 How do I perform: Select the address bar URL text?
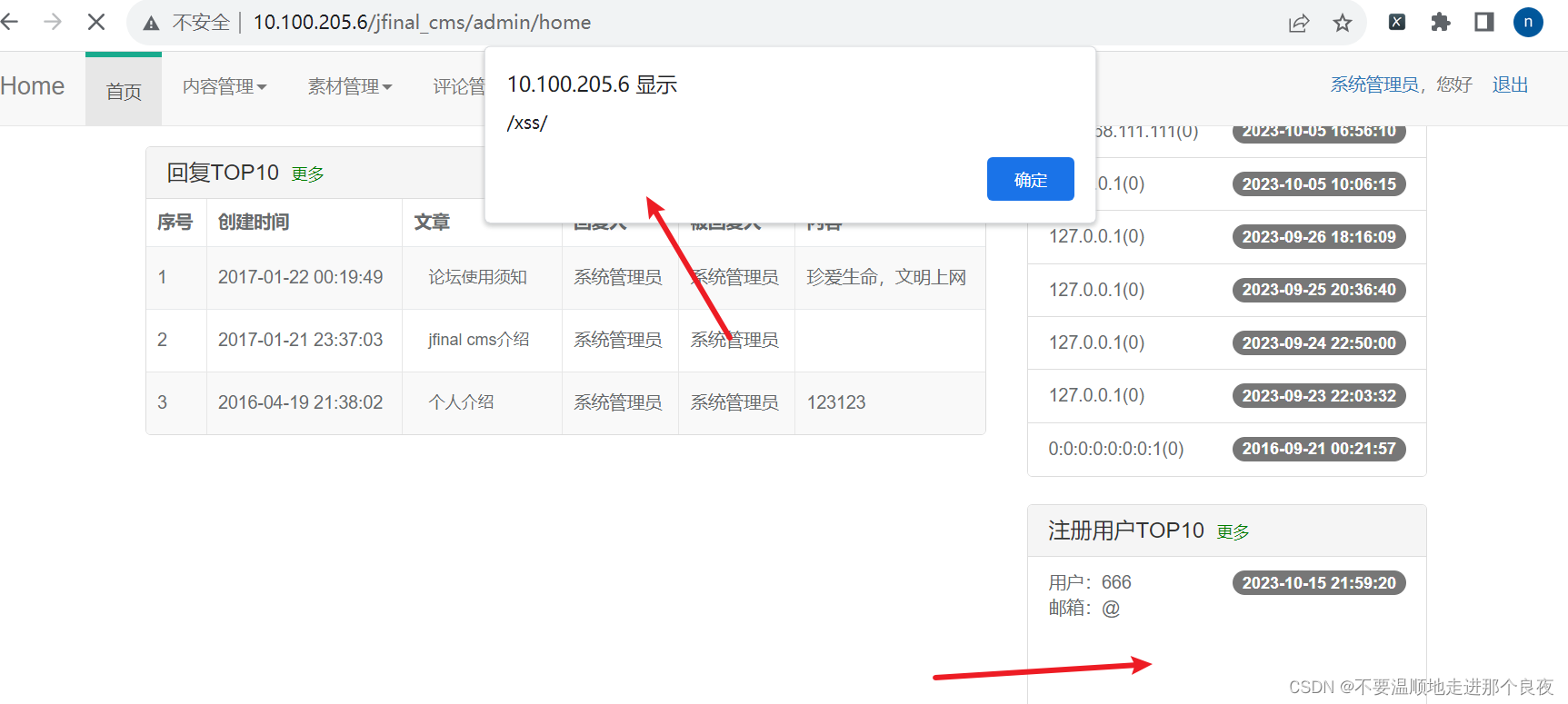click(422, 22)
